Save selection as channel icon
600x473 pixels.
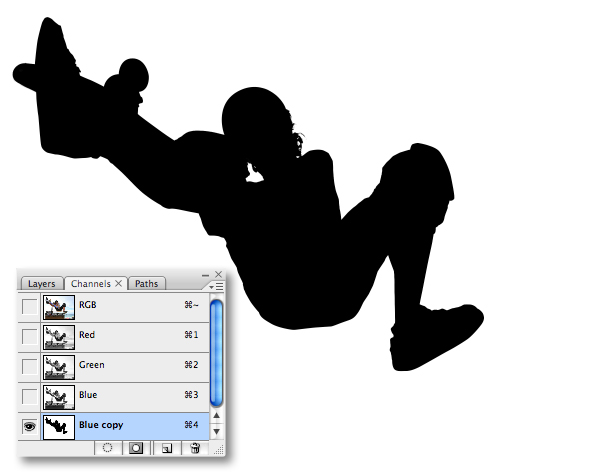pos(136,448)
